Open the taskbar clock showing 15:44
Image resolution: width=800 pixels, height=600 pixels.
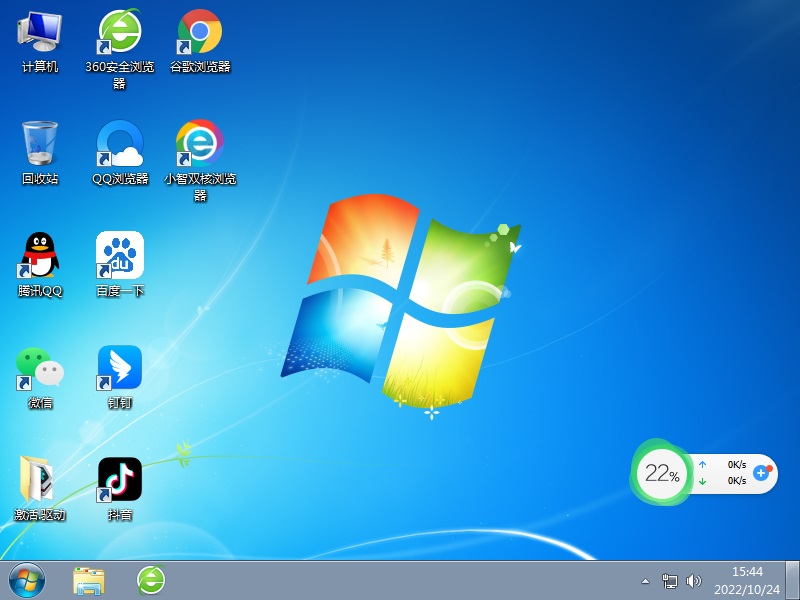click(x=747, y=581)
